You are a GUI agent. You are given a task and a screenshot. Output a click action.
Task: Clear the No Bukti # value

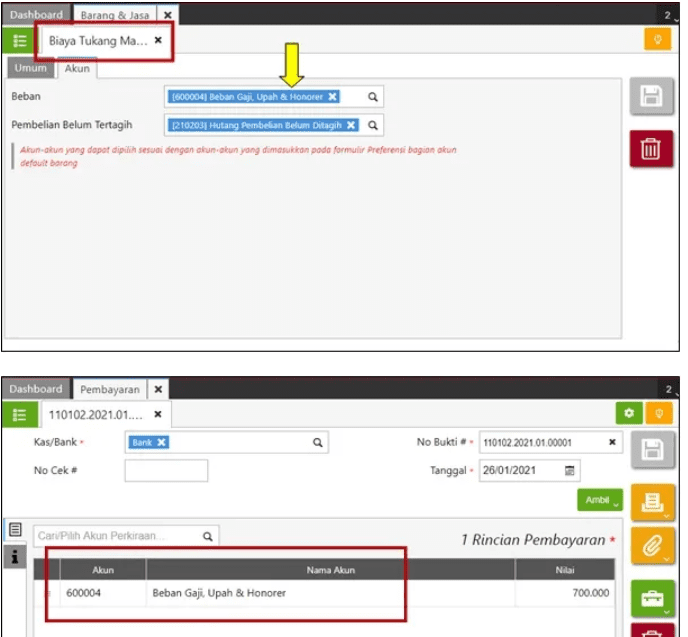point(613,442)
